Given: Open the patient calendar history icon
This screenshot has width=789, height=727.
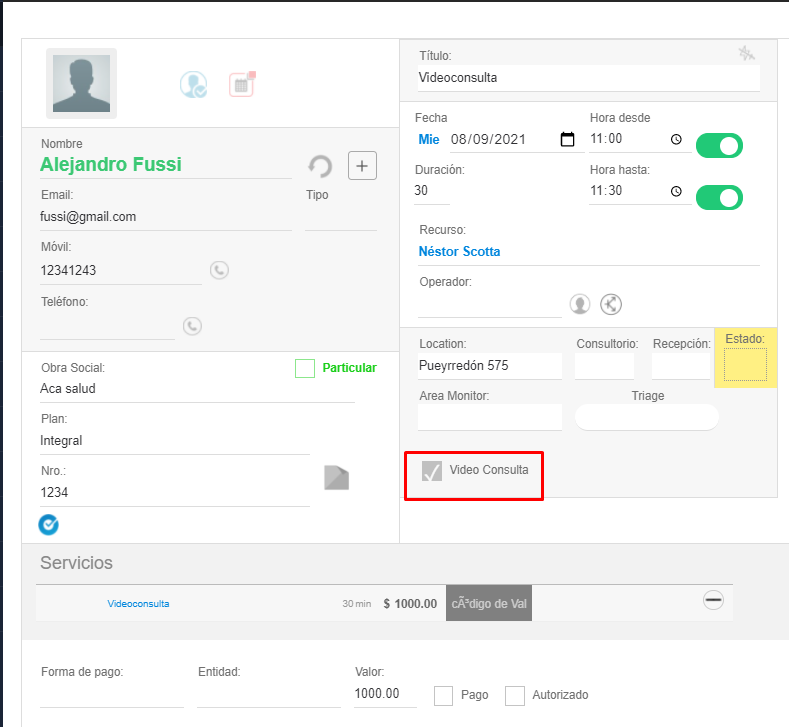Looking at the screenshot, I should (241, 84).
